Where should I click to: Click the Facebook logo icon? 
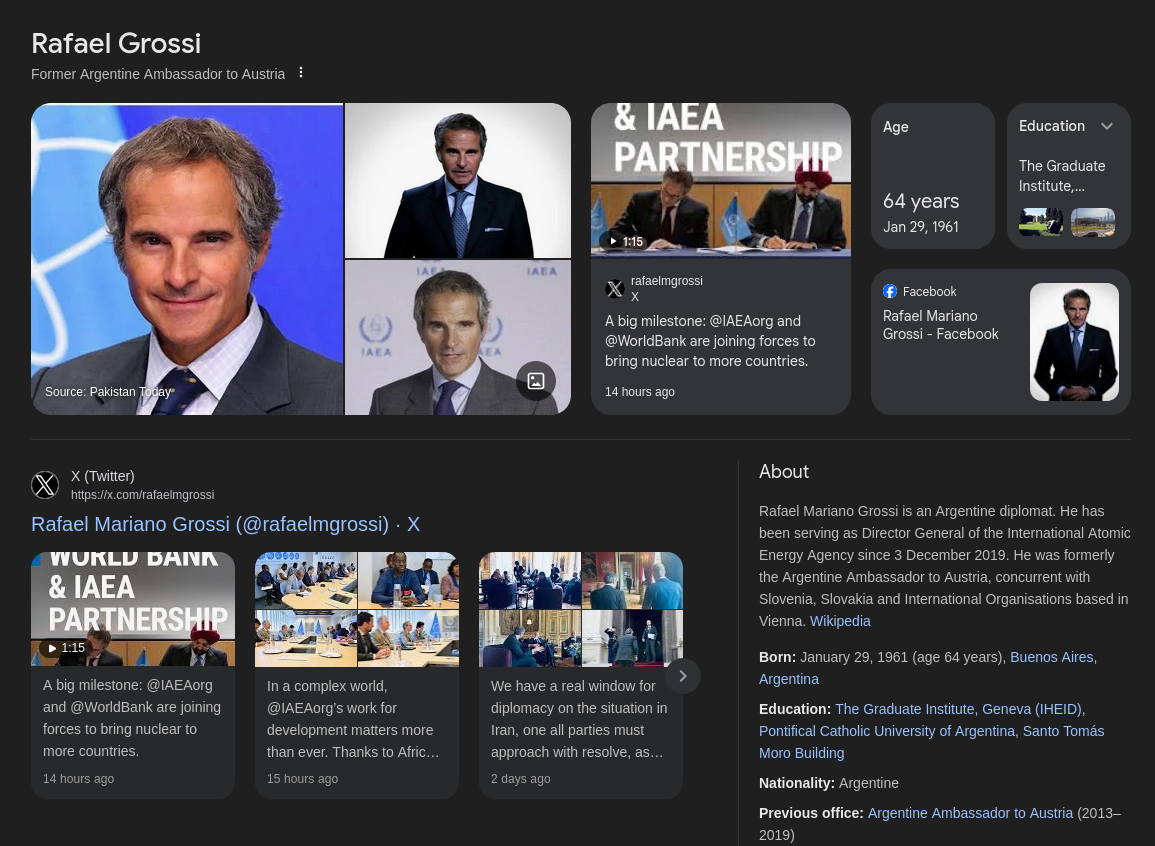point(890,292)
